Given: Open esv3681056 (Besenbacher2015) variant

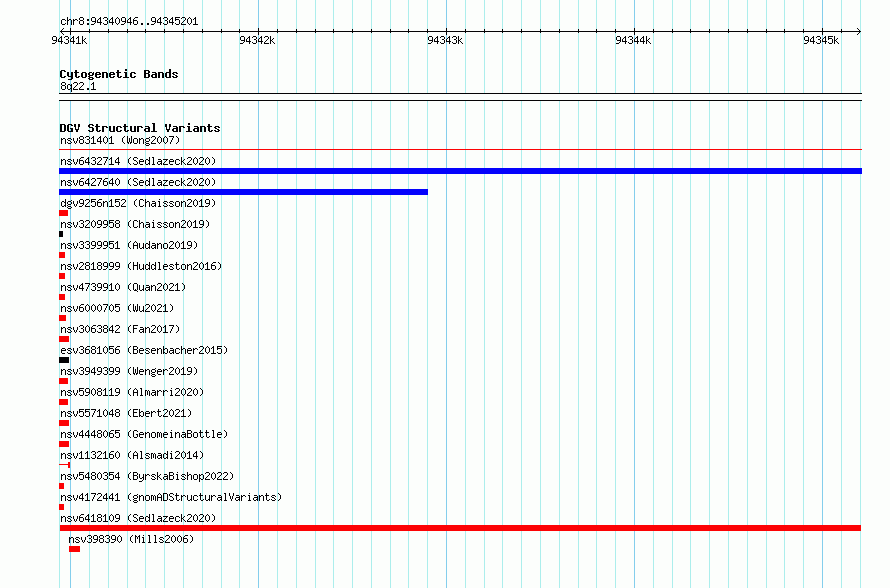Looking at the screenshot, I should [x=144, y=350].
